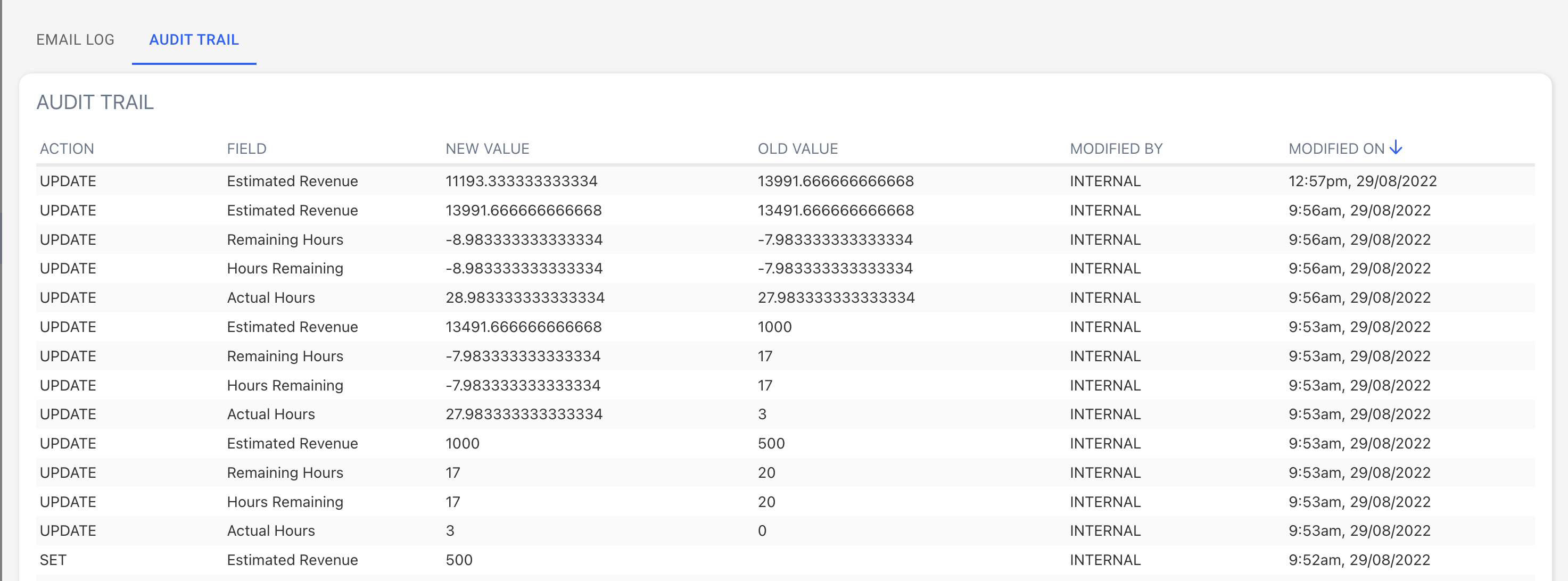Screen dimensions: 1568x581
Task: Click the Modified On column header
Action: [x=1336, y=148]
